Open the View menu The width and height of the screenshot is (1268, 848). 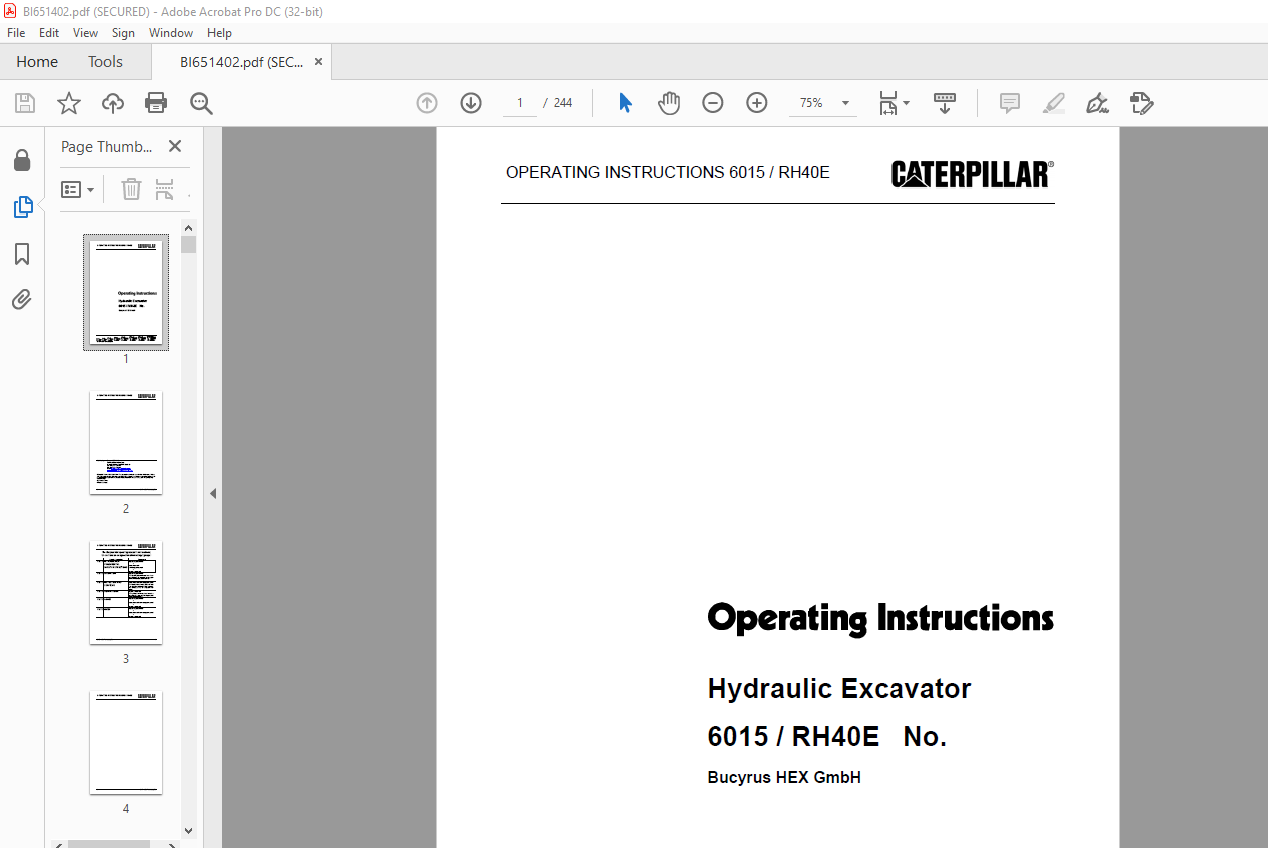[86, 33]
